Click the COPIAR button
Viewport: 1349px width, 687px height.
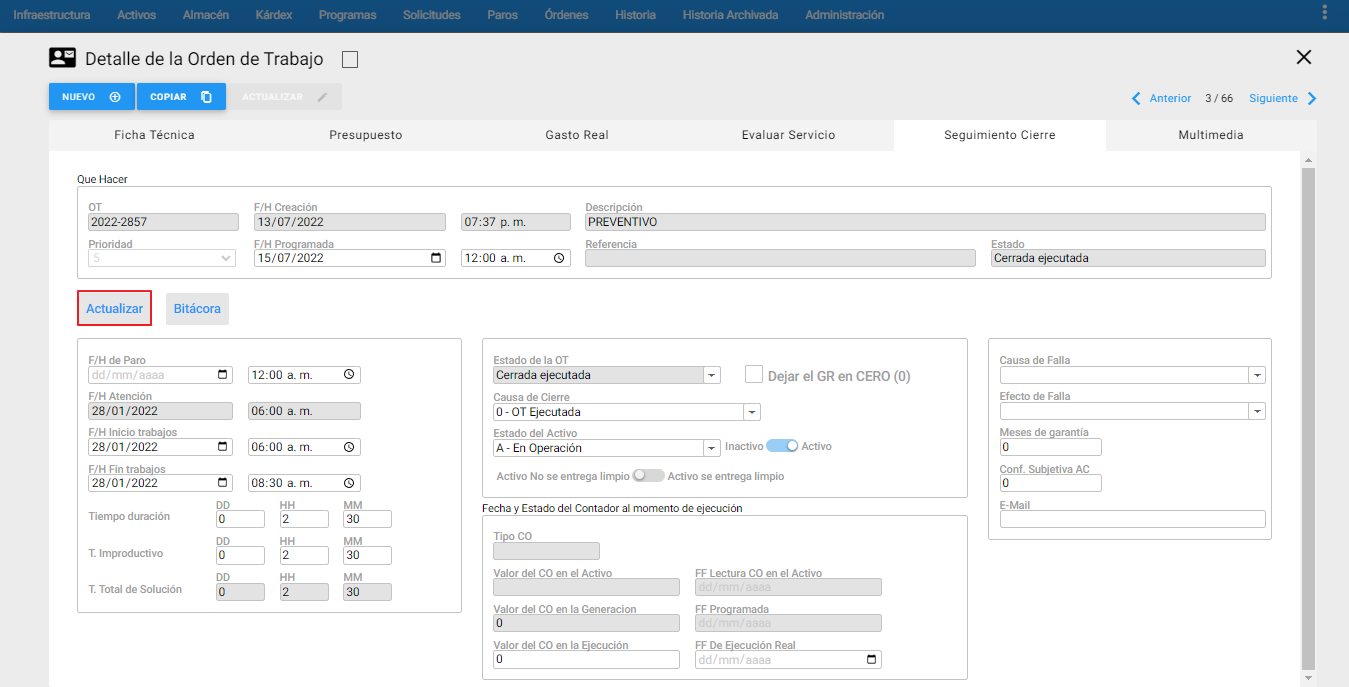coord(181,97)
